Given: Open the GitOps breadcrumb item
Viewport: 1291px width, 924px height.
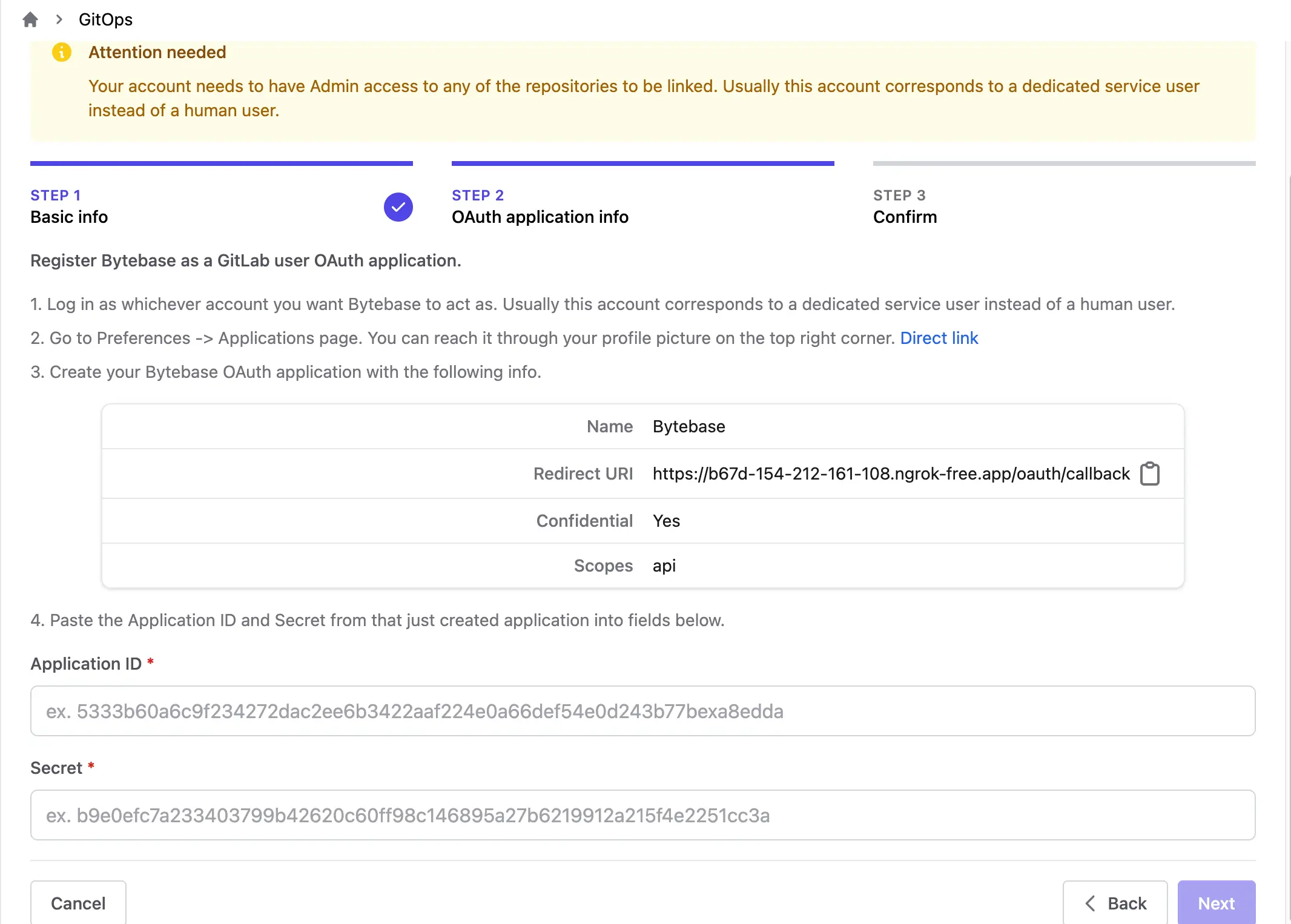Looking at the screenshot, I should click(105, 19).
